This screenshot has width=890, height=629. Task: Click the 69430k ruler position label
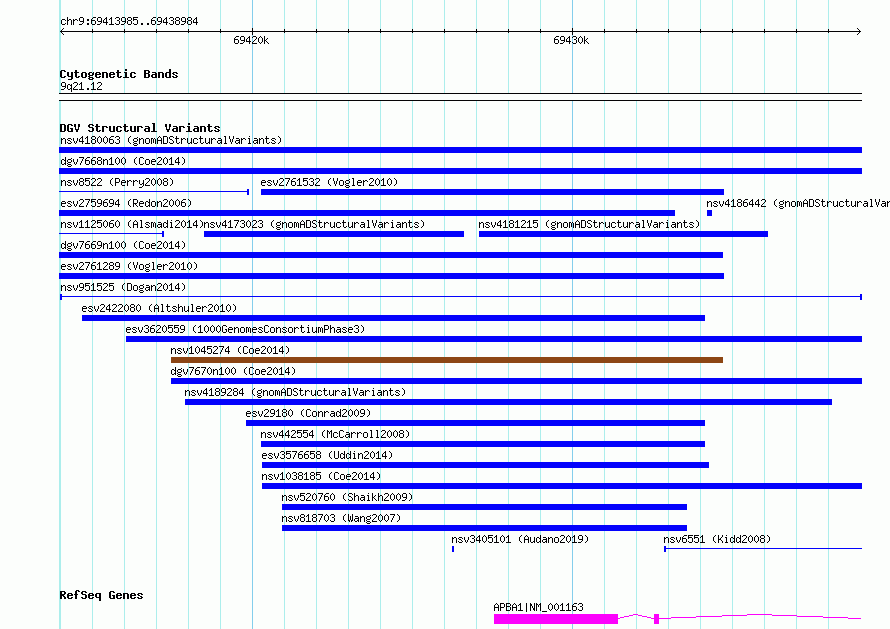pos(571,40)
